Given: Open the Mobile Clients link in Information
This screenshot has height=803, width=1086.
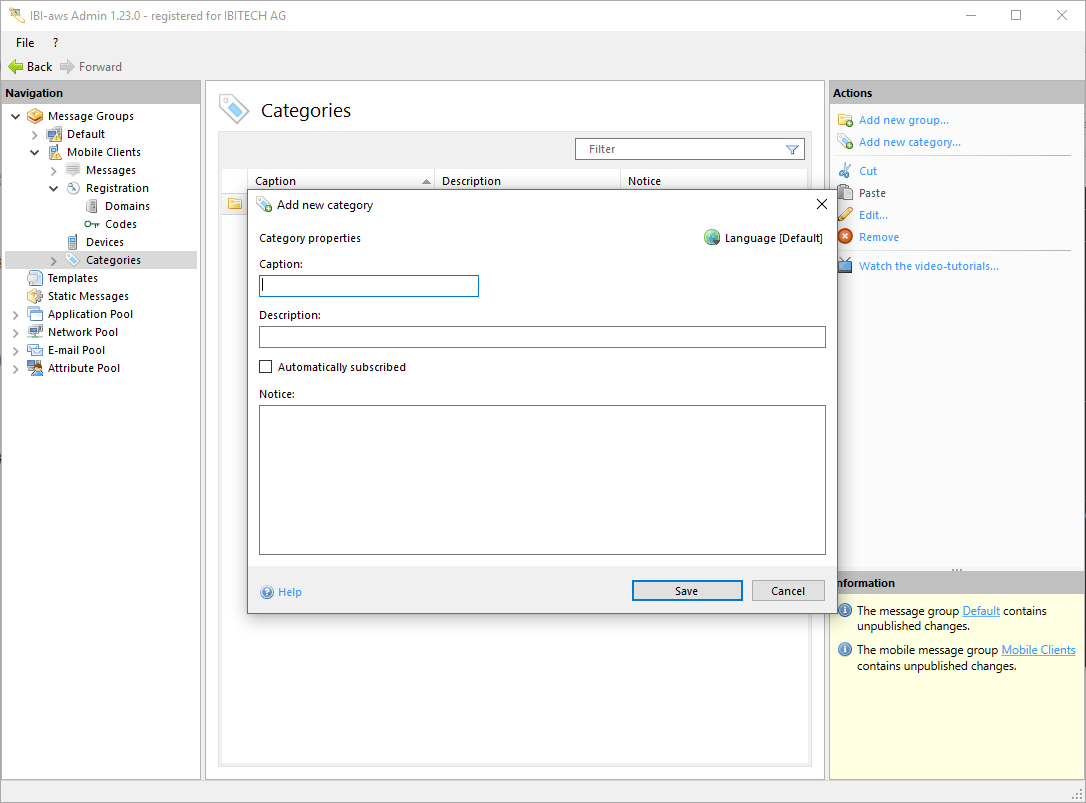Looking at the screenshot, I should coord(1038,650).
